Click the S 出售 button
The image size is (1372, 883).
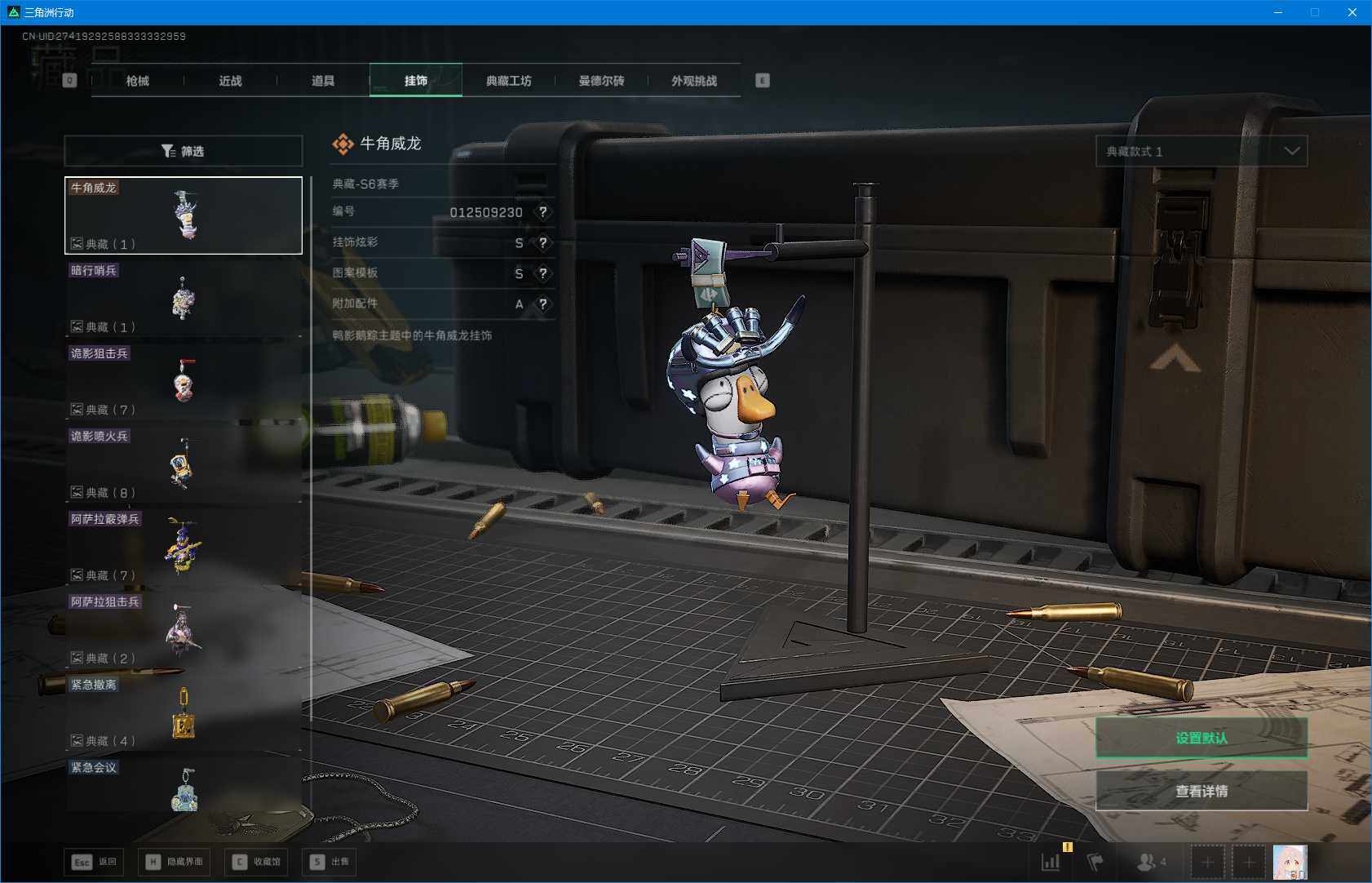point(330,862)
